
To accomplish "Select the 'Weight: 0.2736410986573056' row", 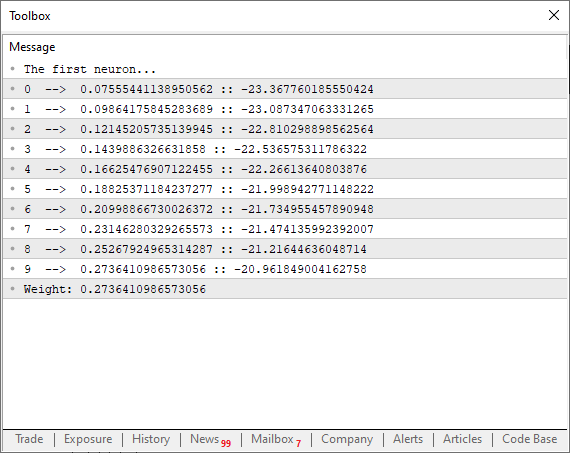I will point(285,289).
